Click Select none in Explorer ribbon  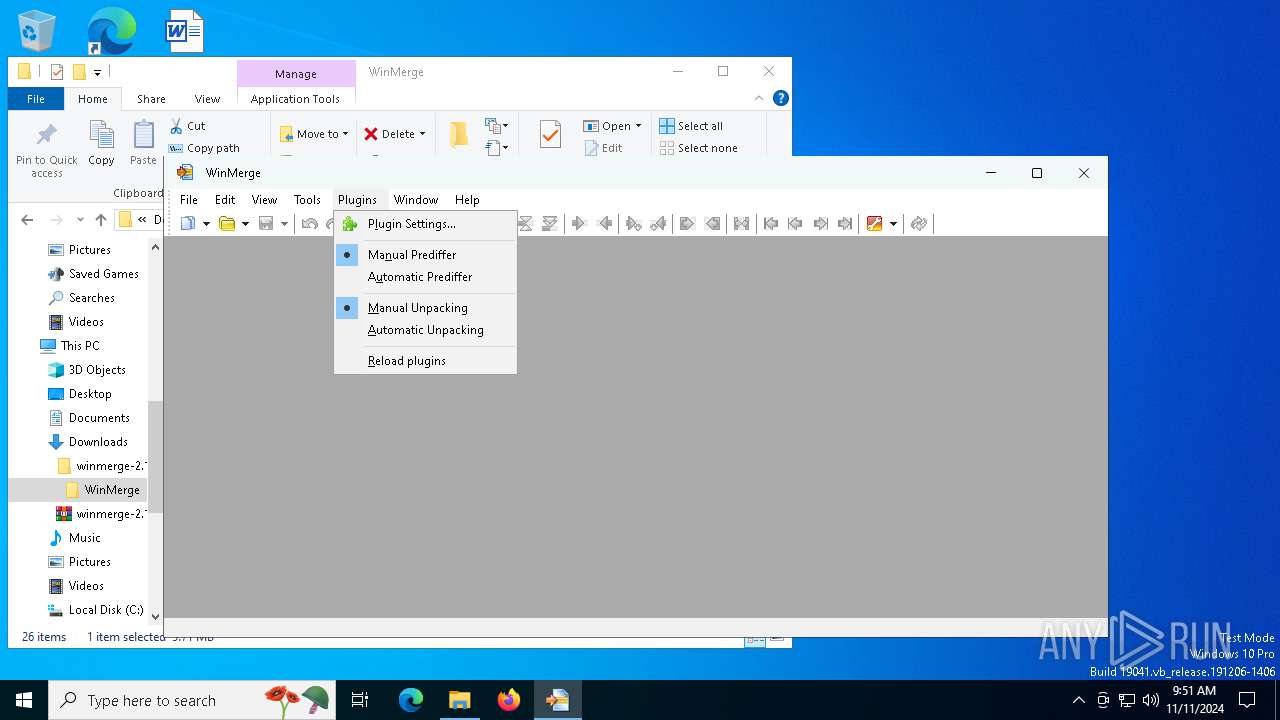698,148
